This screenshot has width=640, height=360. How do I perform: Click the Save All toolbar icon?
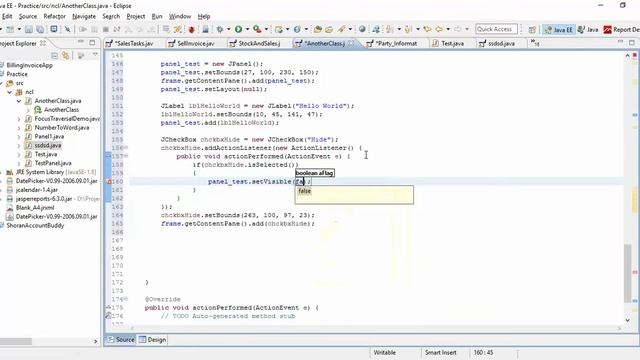40,29
